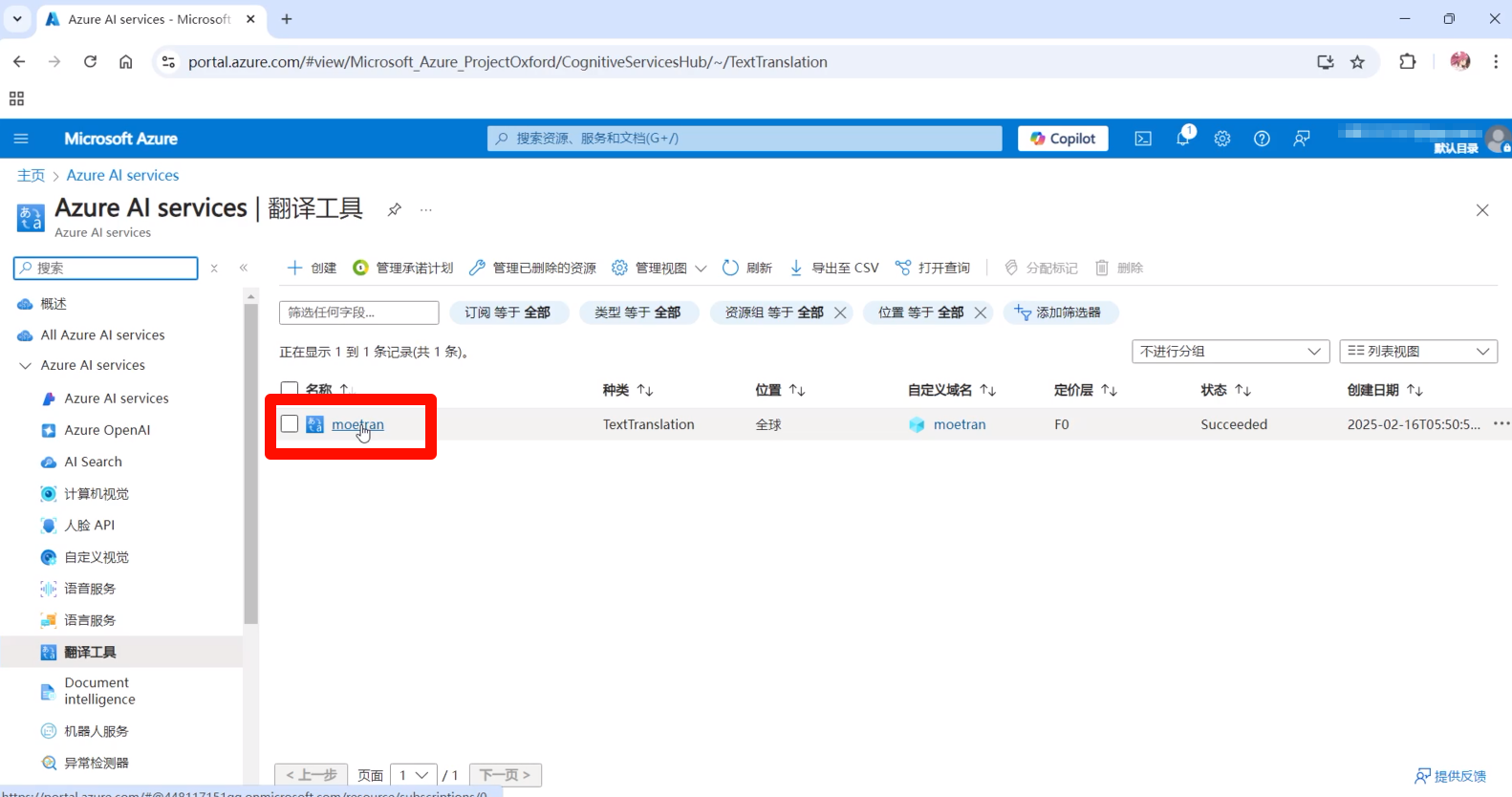Image resolution: width=1512 pixels, height=797 pixels.
Task: Check the select-all checkbox in header
Action: (x=290, y=390)
